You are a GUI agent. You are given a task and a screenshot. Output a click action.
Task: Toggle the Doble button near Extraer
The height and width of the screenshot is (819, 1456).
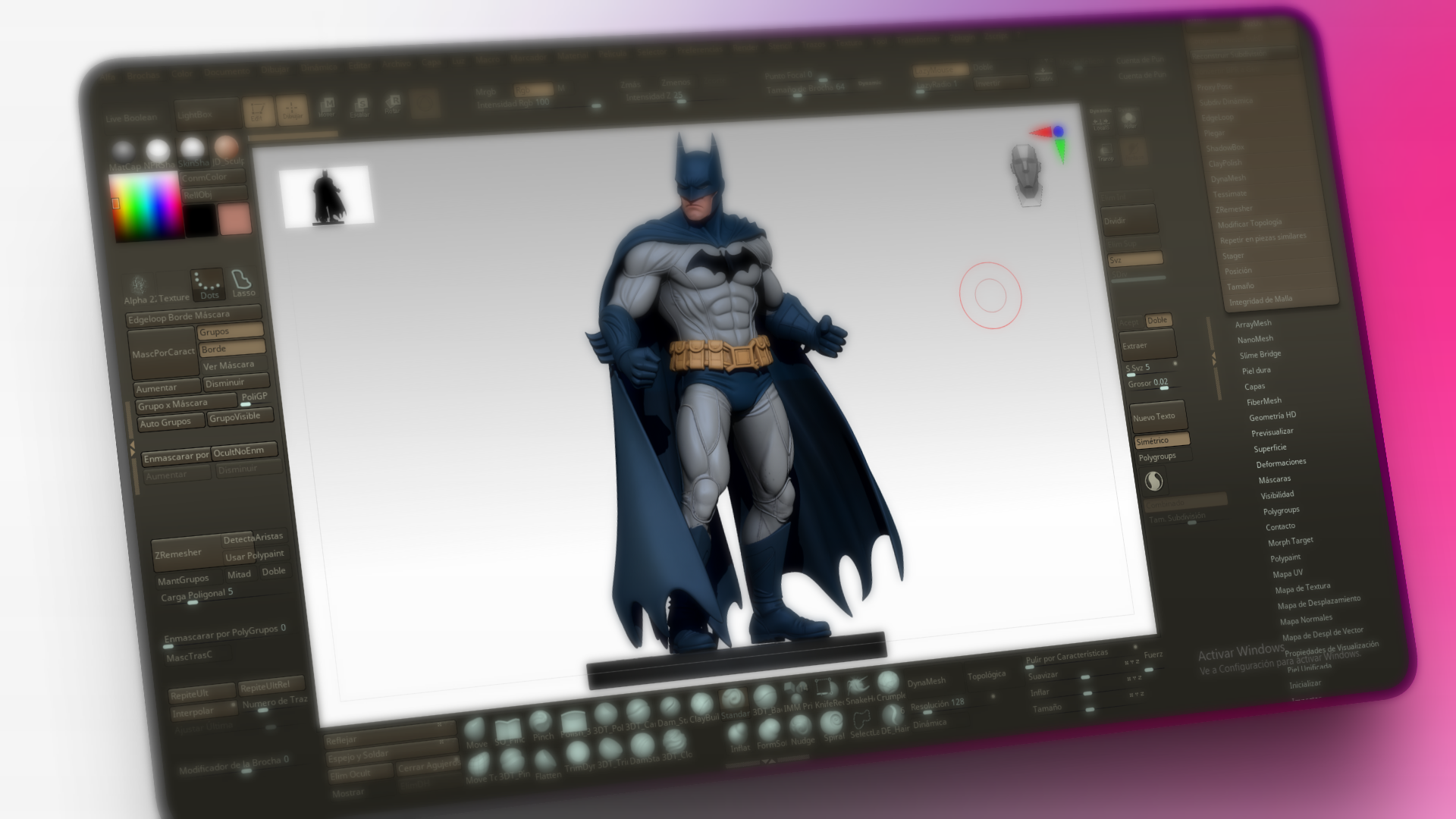tap(1157, 320)
